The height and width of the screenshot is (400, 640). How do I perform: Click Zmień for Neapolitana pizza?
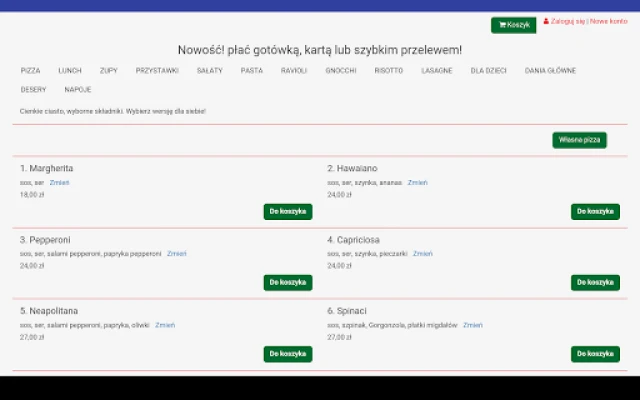click(x=165, y=325)
